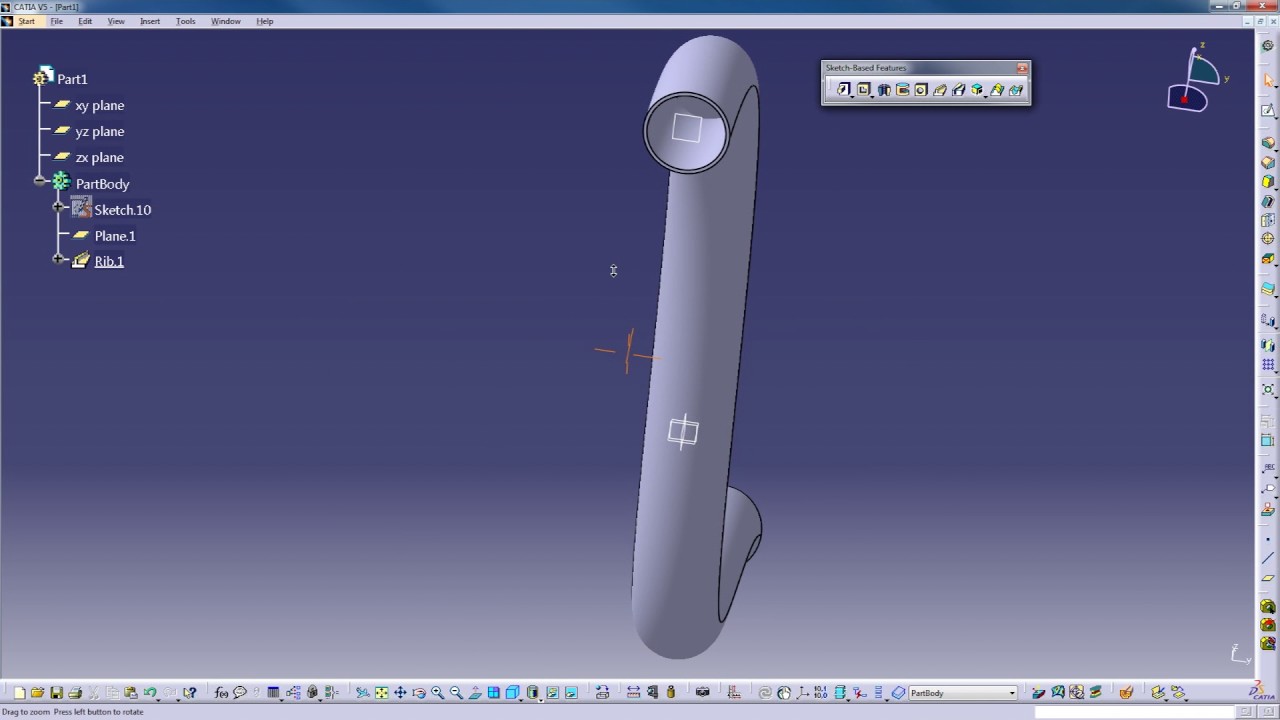Create a new document from bottom toolbar

point(19,693)
